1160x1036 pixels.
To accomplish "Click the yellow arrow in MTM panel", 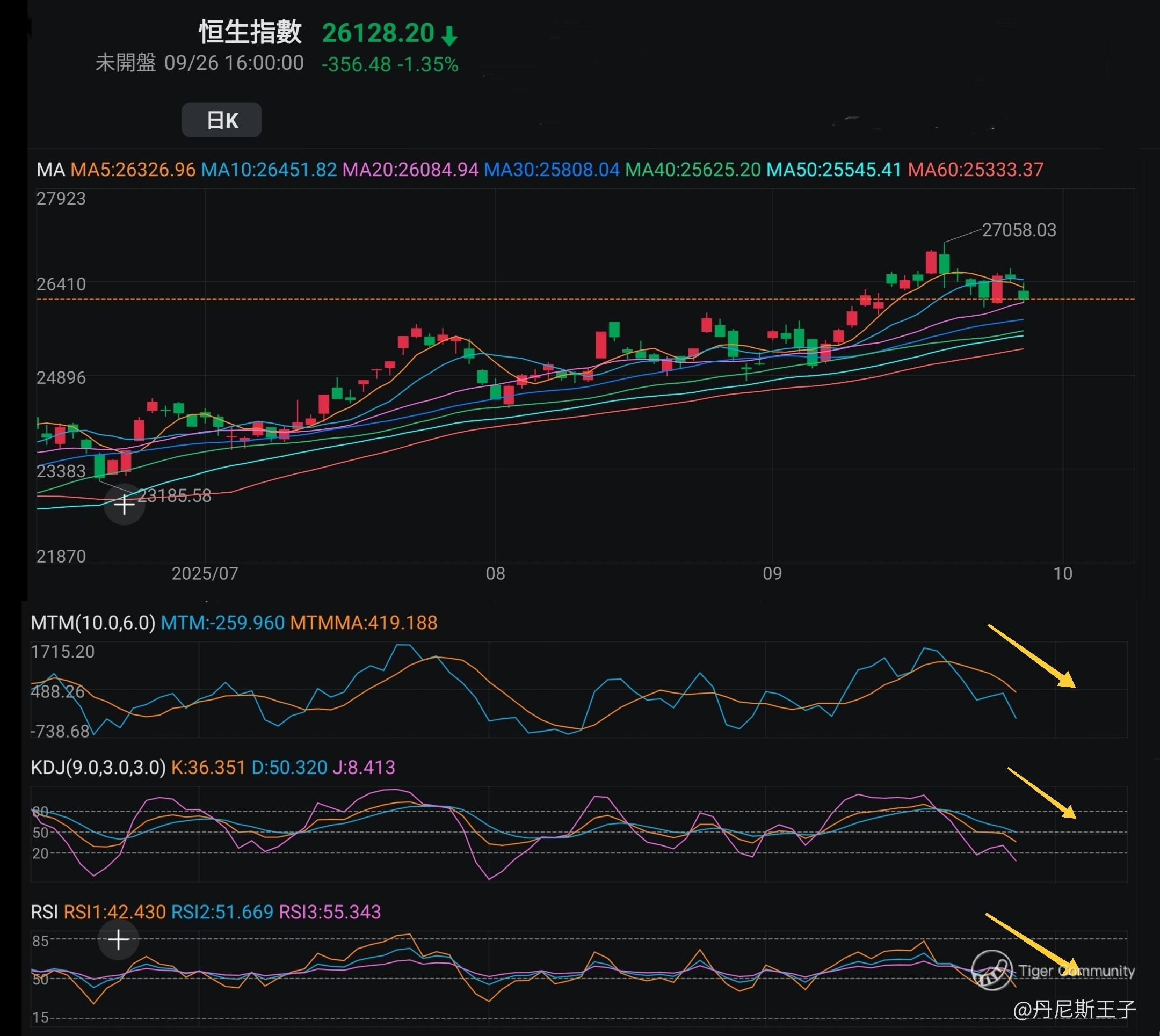I will tap(1031, 656).
